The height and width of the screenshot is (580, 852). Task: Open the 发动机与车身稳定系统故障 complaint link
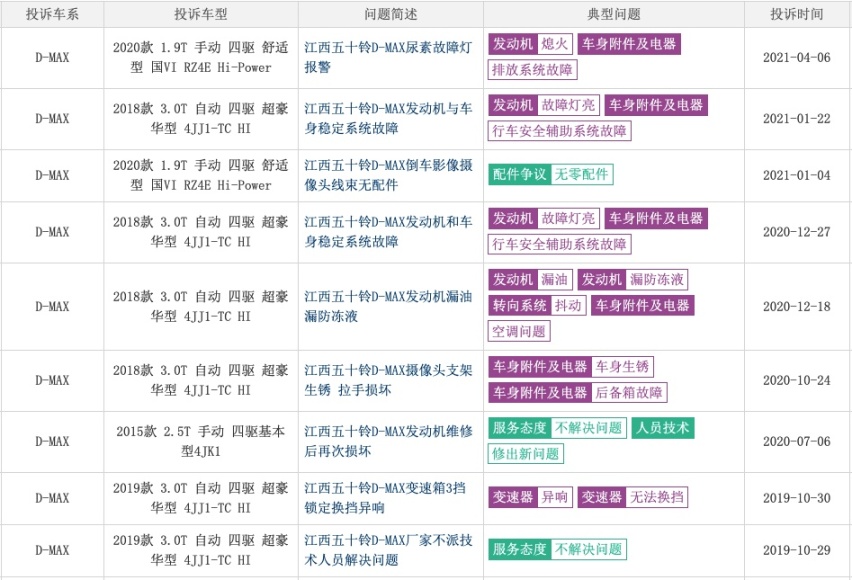(388, 119)
